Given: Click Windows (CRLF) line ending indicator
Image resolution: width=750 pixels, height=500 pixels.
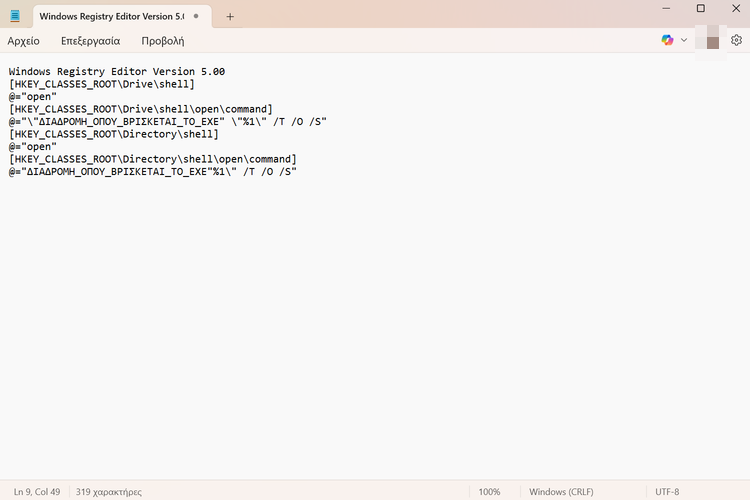Looking at the screenshot, I should click(x=561, y=492).
